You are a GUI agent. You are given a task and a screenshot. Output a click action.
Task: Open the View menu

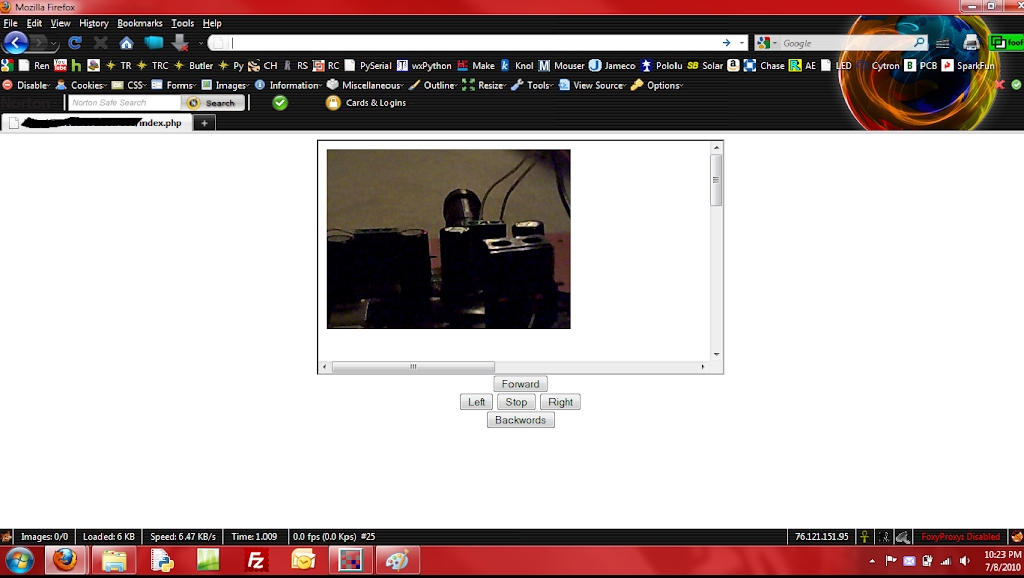point(60,23)
